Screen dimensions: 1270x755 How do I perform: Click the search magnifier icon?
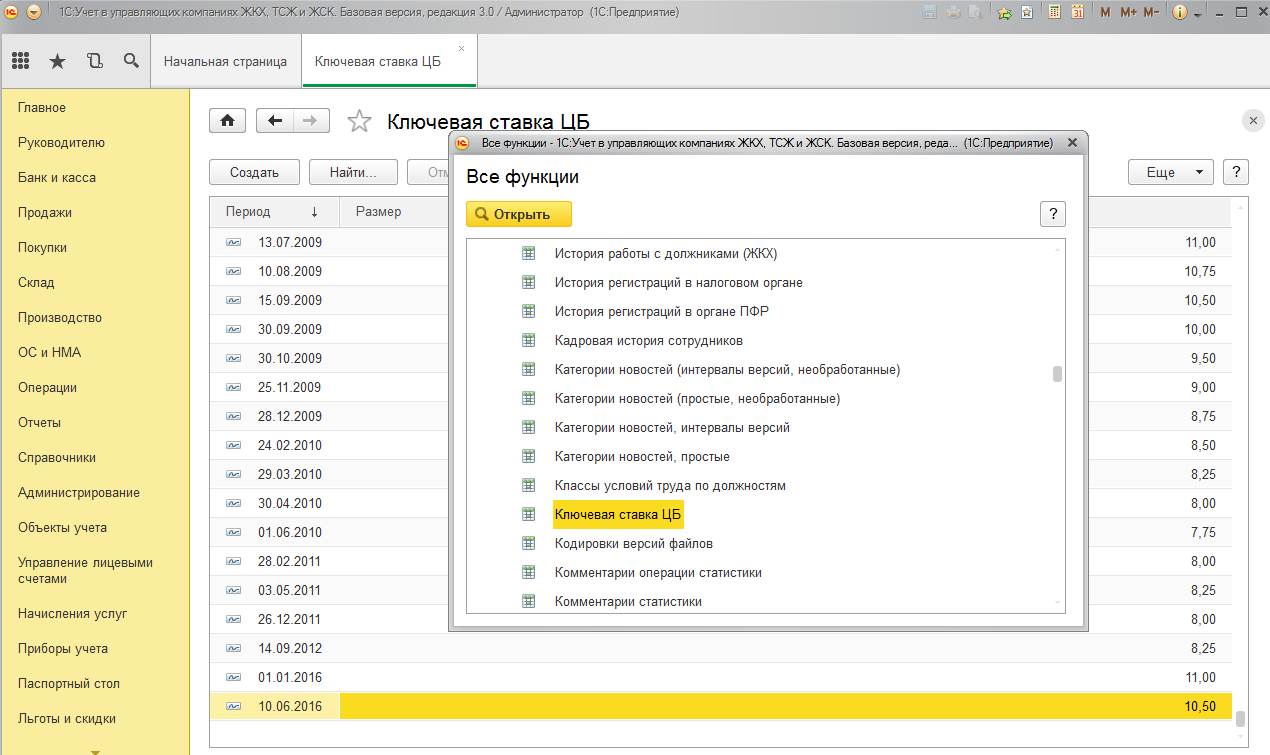tap(131, 61)
